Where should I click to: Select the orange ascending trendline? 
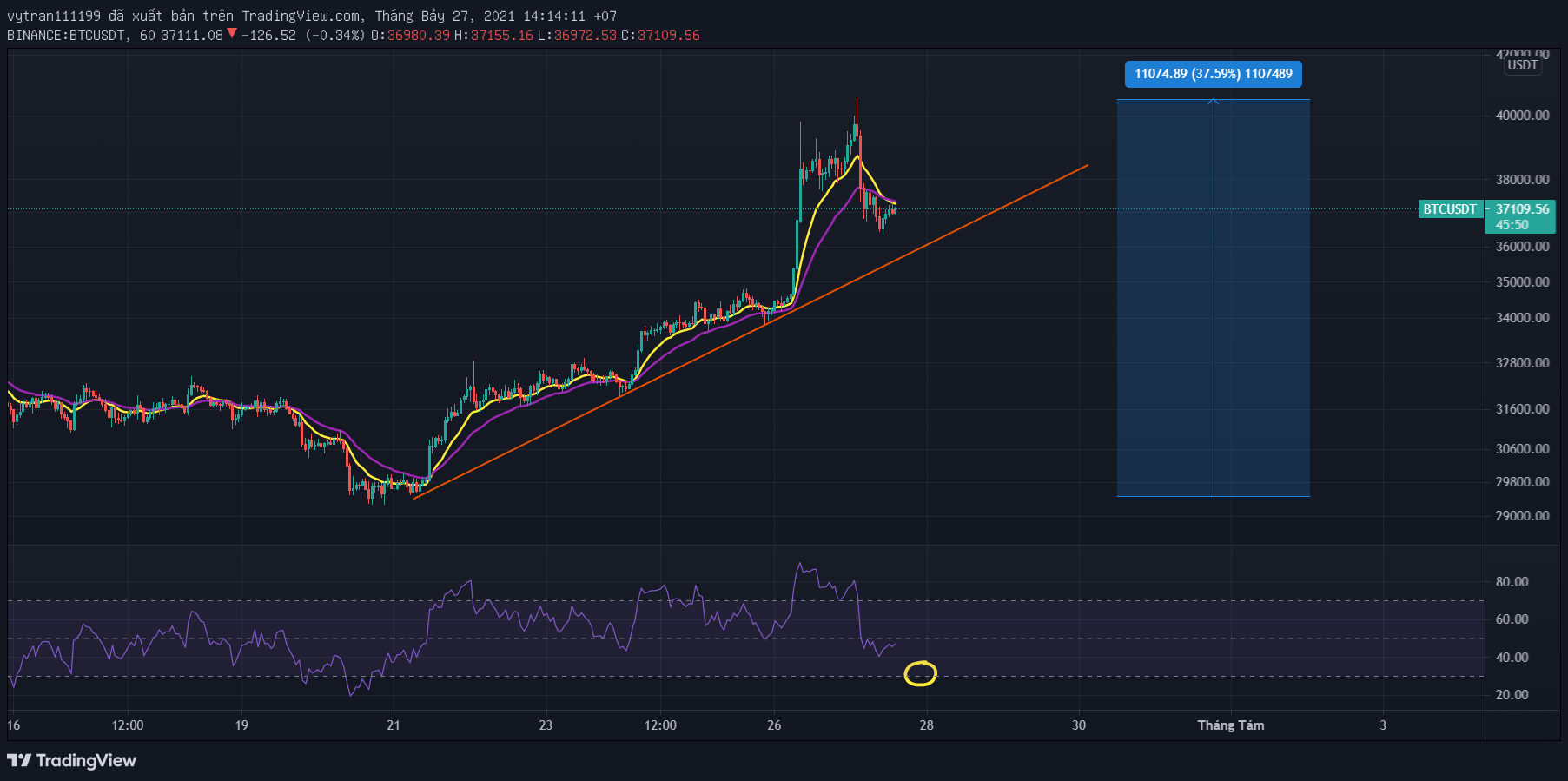[751, 332]
